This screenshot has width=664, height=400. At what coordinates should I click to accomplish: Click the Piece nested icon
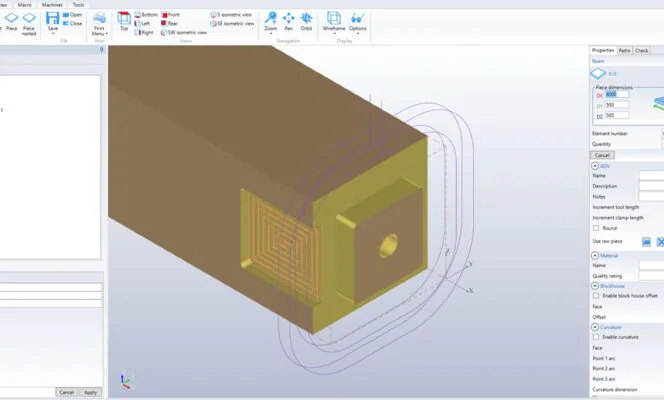[29, 21]
